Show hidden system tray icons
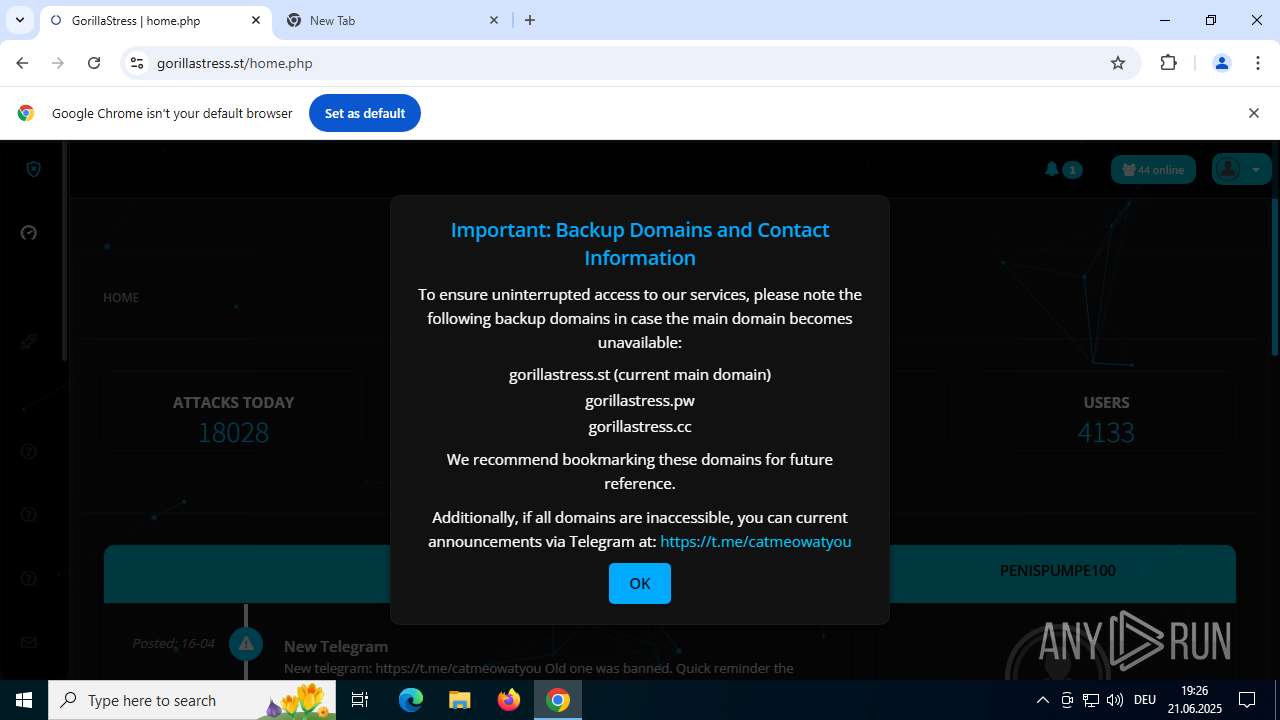 tap(1042, 700)
